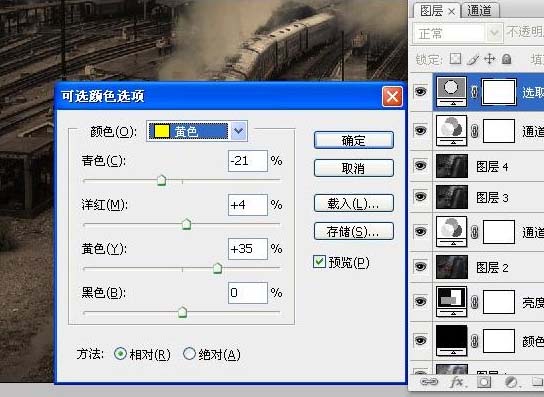This screenshot has width=544, height=397.
Task: Click the 黑色(B) field showing 0
Action: pos(248,293)
